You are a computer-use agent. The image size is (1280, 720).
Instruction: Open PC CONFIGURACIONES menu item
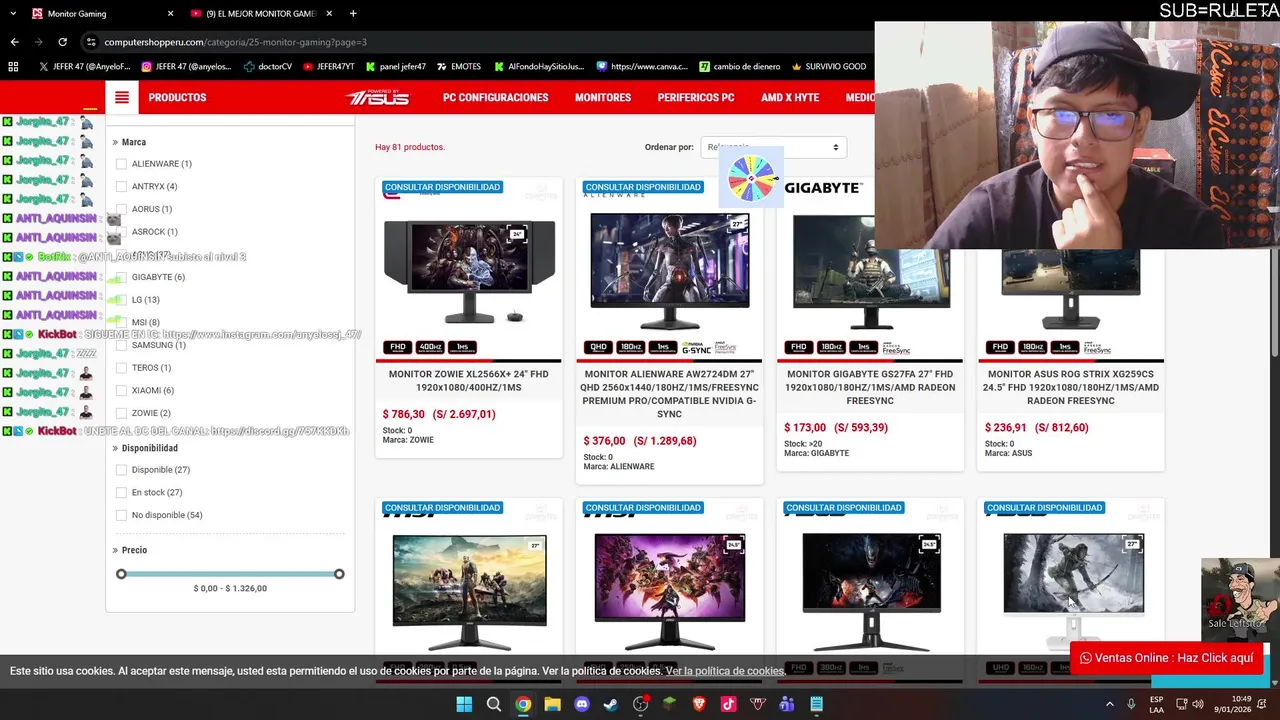click(495, 98)
